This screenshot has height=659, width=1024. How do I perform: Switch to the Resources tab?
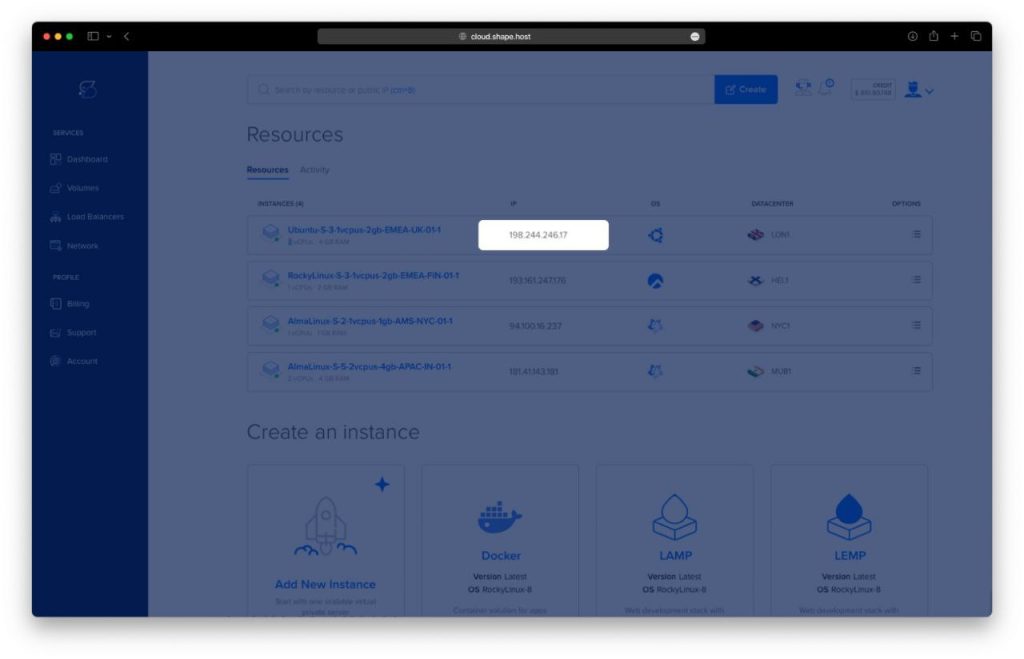click(267, 170)
